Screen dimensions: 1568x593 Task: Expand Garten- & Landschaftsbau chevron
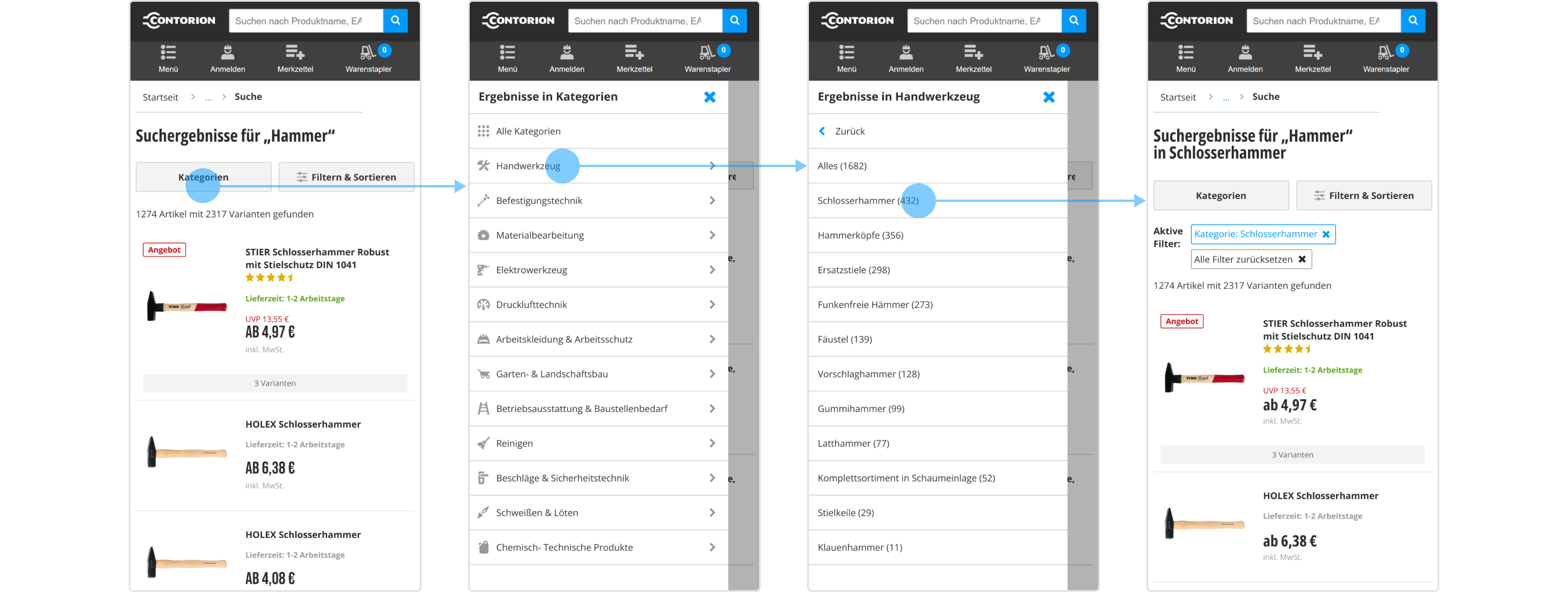[712, 374]
